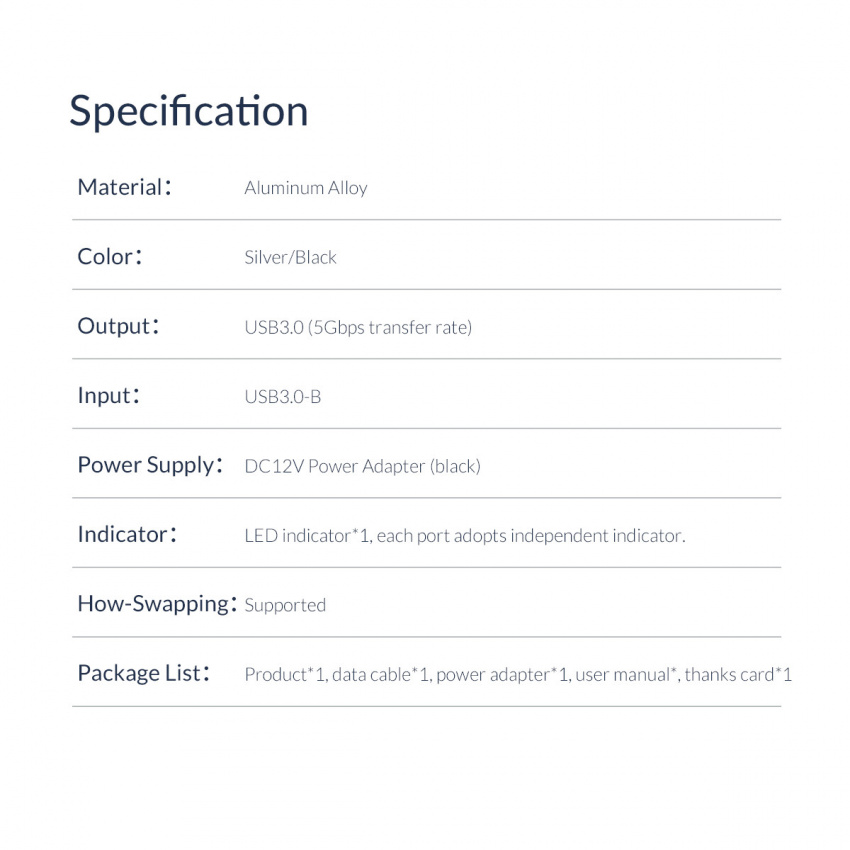Click the Aluminum Alloy value
The width and height of the screenshot is (850, 850).
point(306,188)
